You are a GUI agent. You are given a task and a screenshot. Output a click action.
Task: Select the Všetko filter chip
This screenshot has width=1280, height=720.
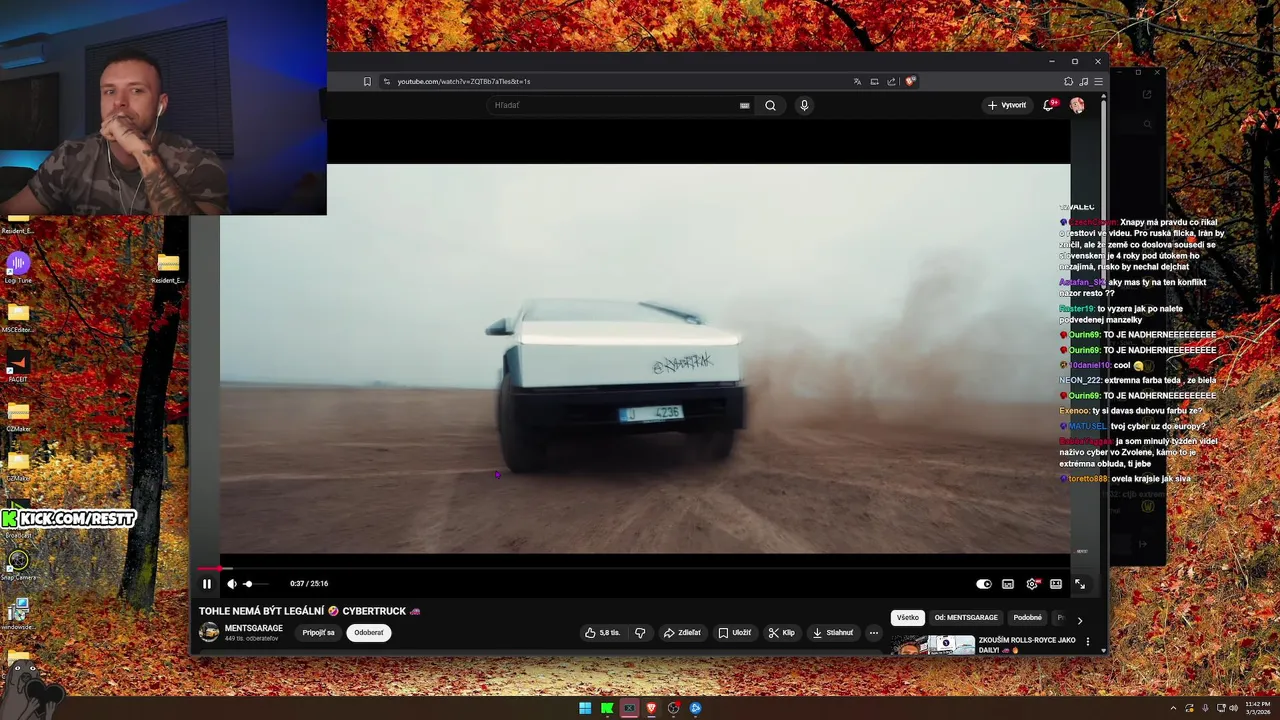(908, 618)
